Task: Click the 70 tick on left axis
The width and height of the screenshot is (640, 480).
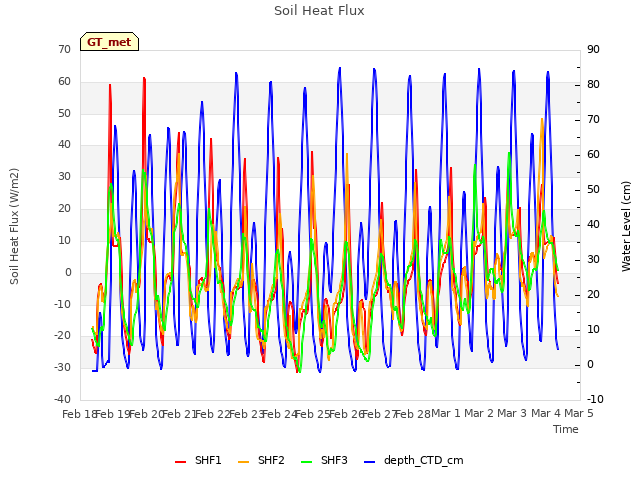Action: tap(64, 49)
